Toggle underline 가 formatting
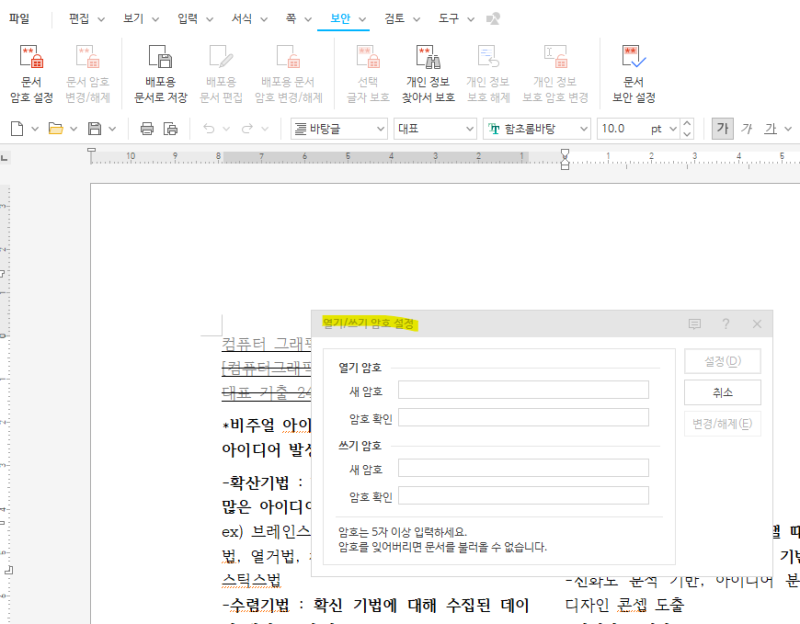The image size is (800, 624). [x=770, y=129]
